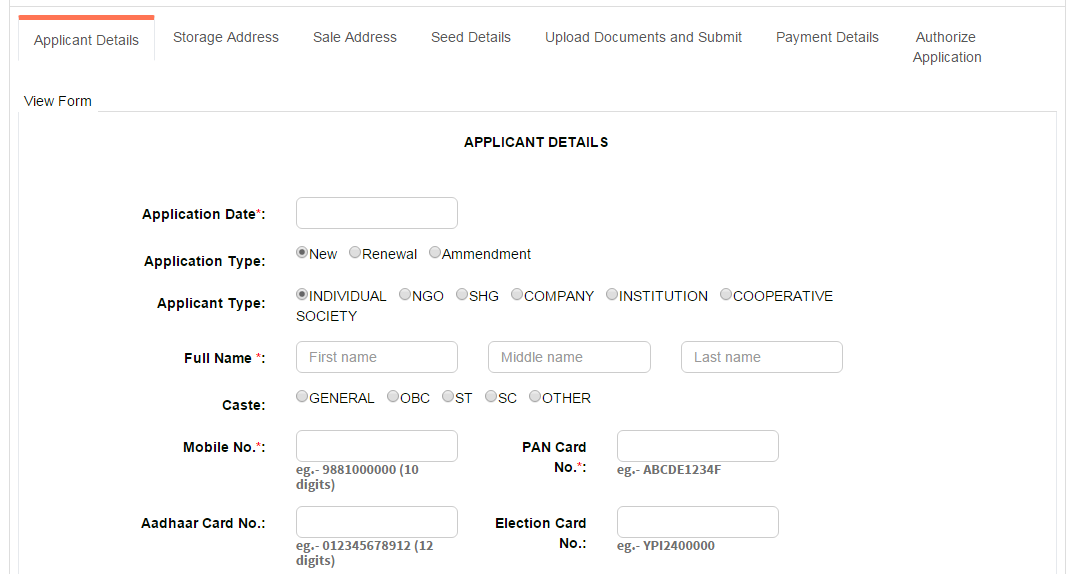Open the Authorize Application tab
Screen dimensions: 1078x574
point(947,47)
